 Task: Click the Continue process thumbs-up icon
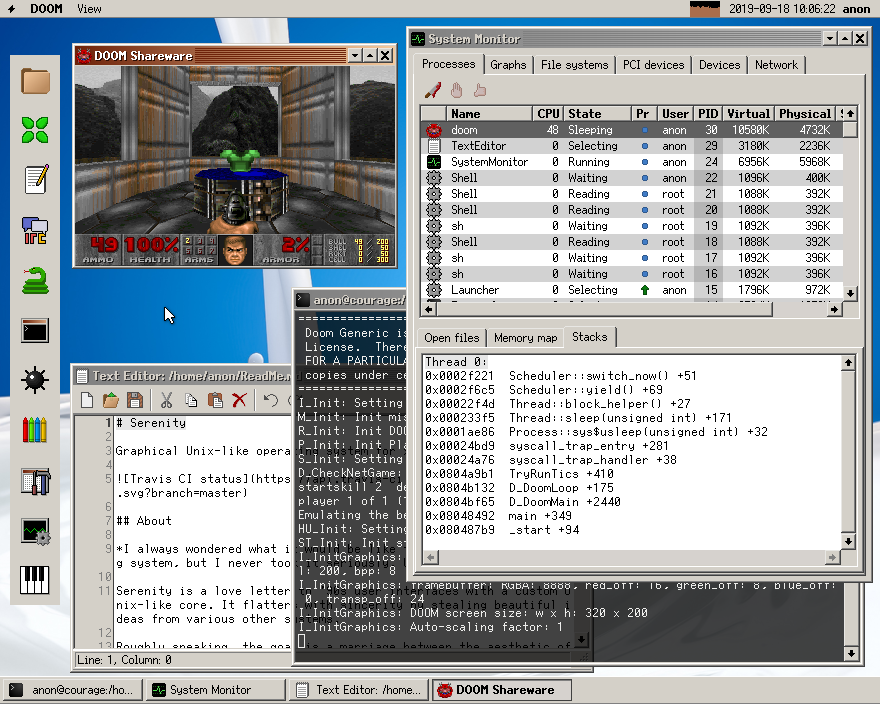(479, 90)
